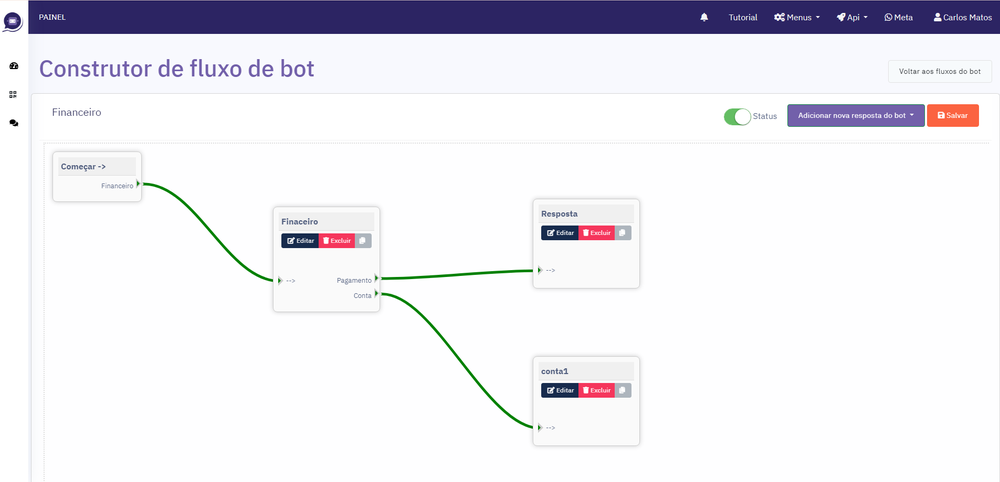Click the input connector of Finaceiro node
Image resolution: width=1000 pixels, height=482 pixels.
[280, 281]
